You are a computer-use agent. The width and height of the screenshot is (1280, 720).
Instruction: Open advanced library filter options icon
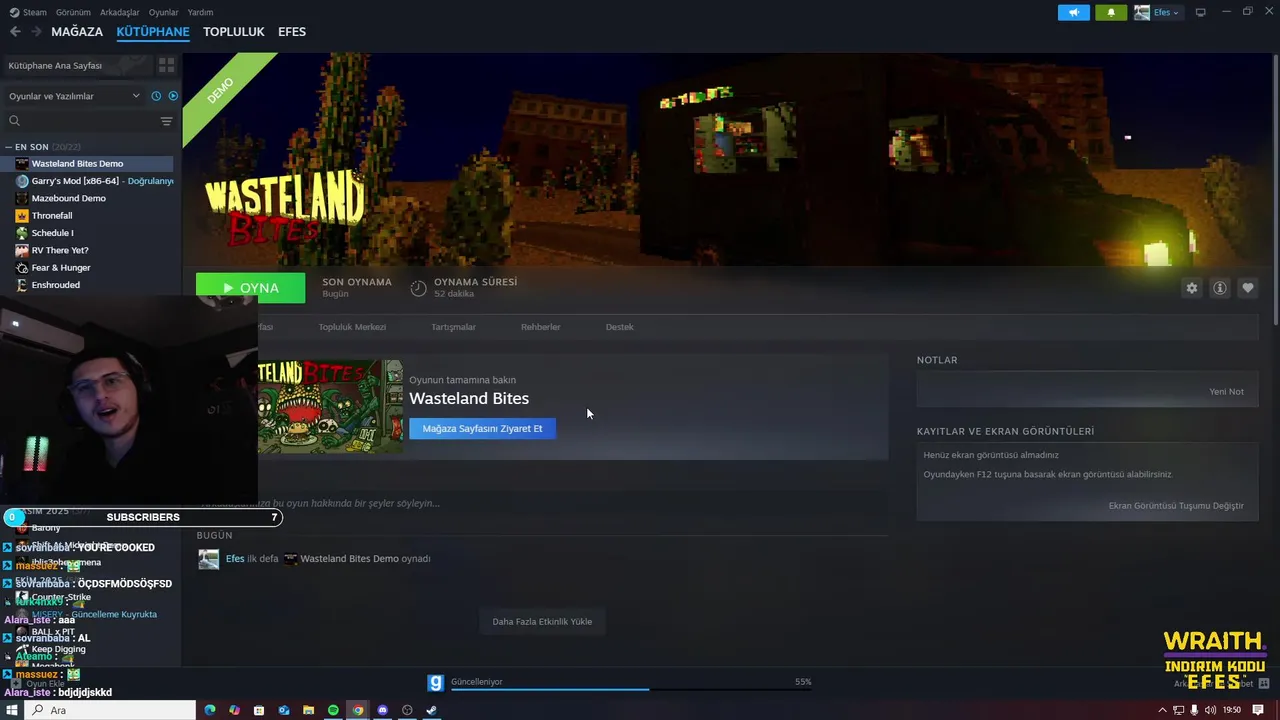point(167,121)
